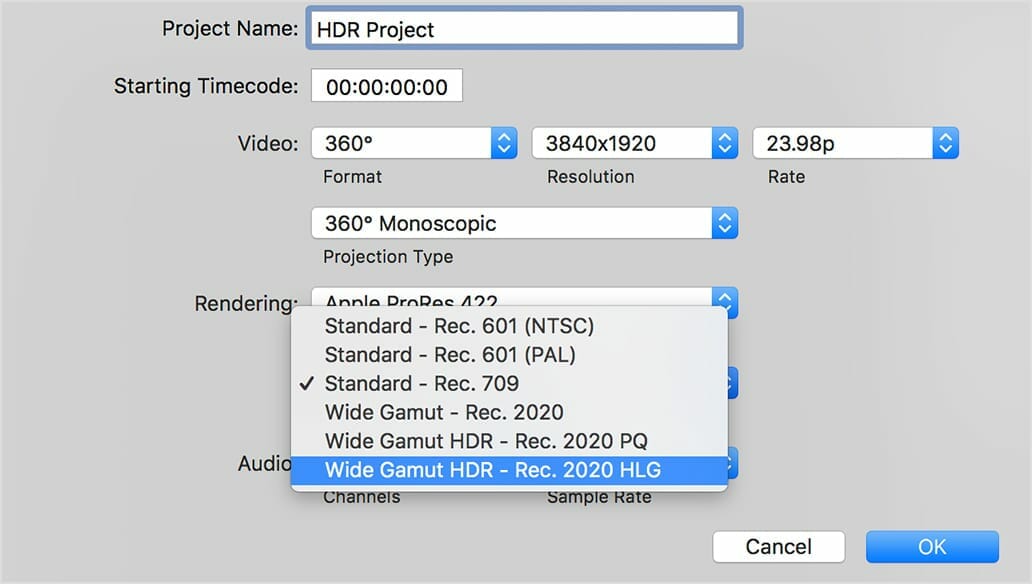The image size is (1032, 584).
Task: Select Standard - Rec. 709 option
Action: coord(509,384)
